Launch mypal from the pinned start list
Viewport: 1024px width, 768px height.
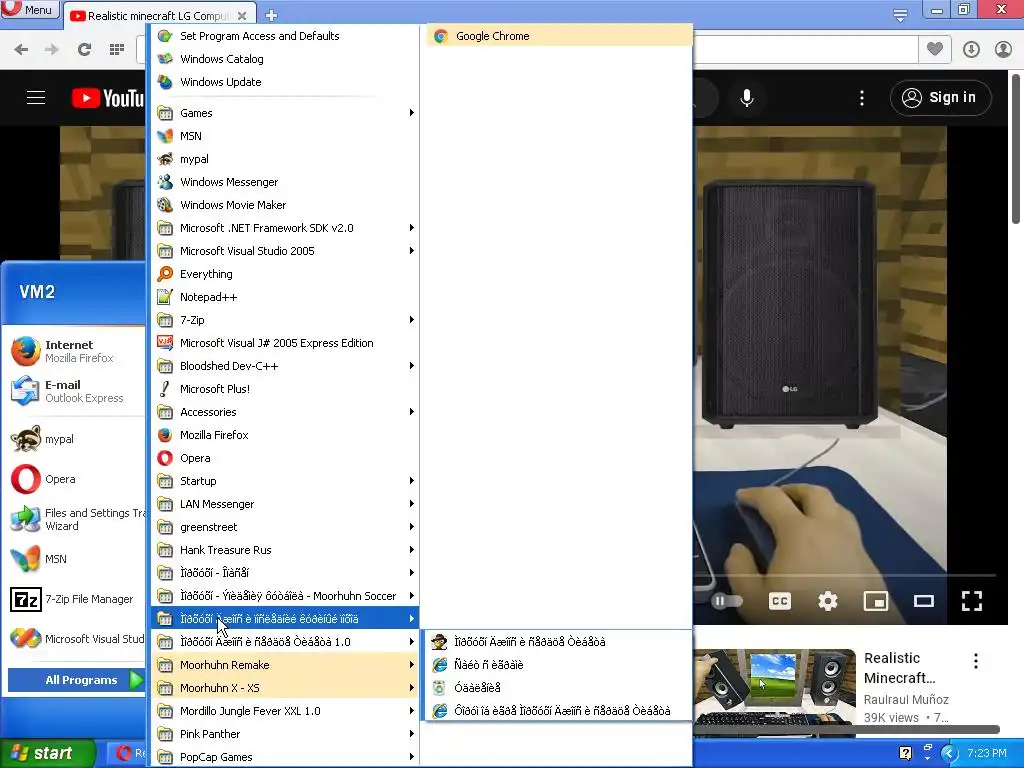pyautogui.click(x=76, y=439)
